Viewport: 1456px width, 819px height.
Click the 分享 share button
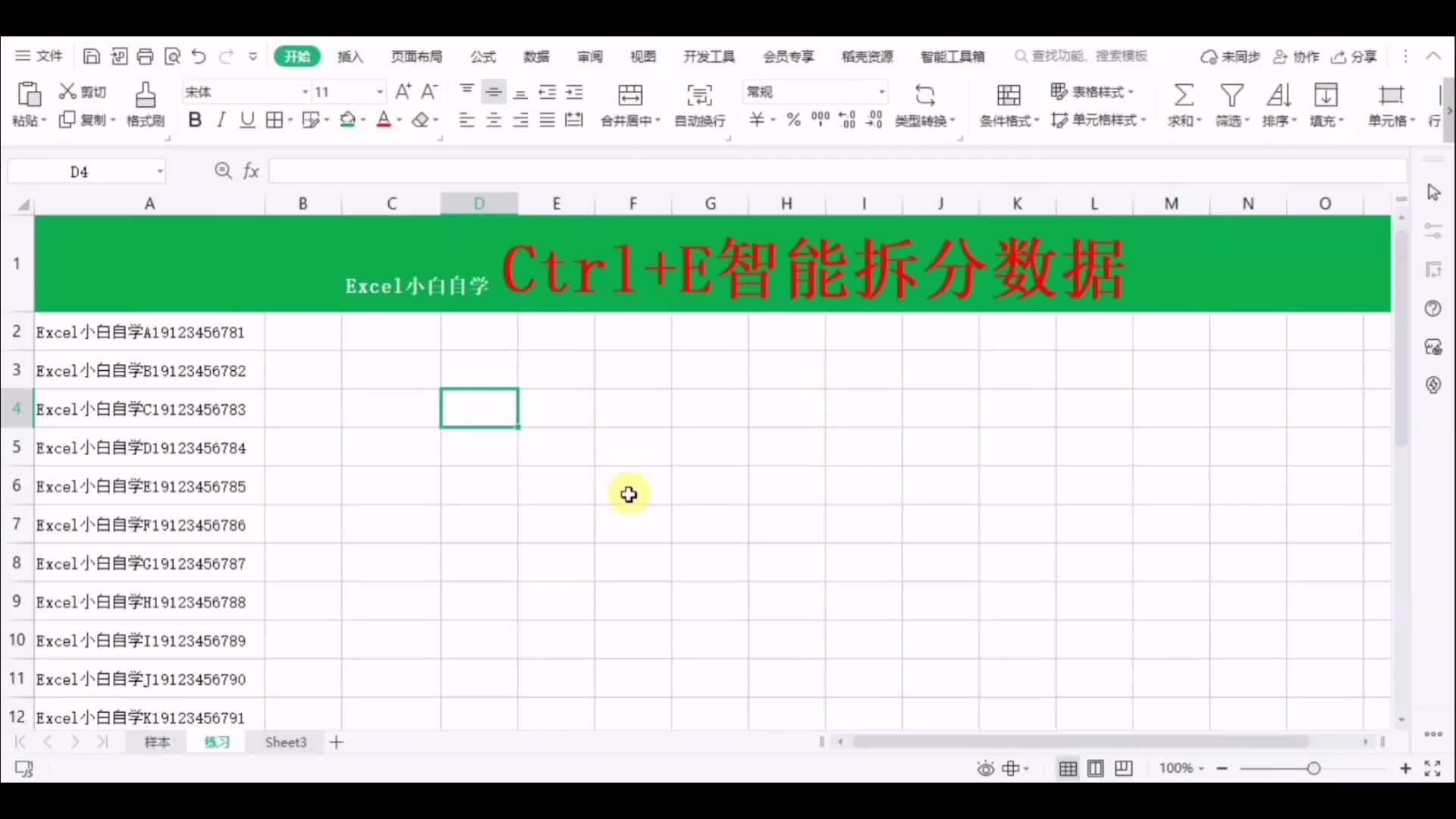[1354, 56]
